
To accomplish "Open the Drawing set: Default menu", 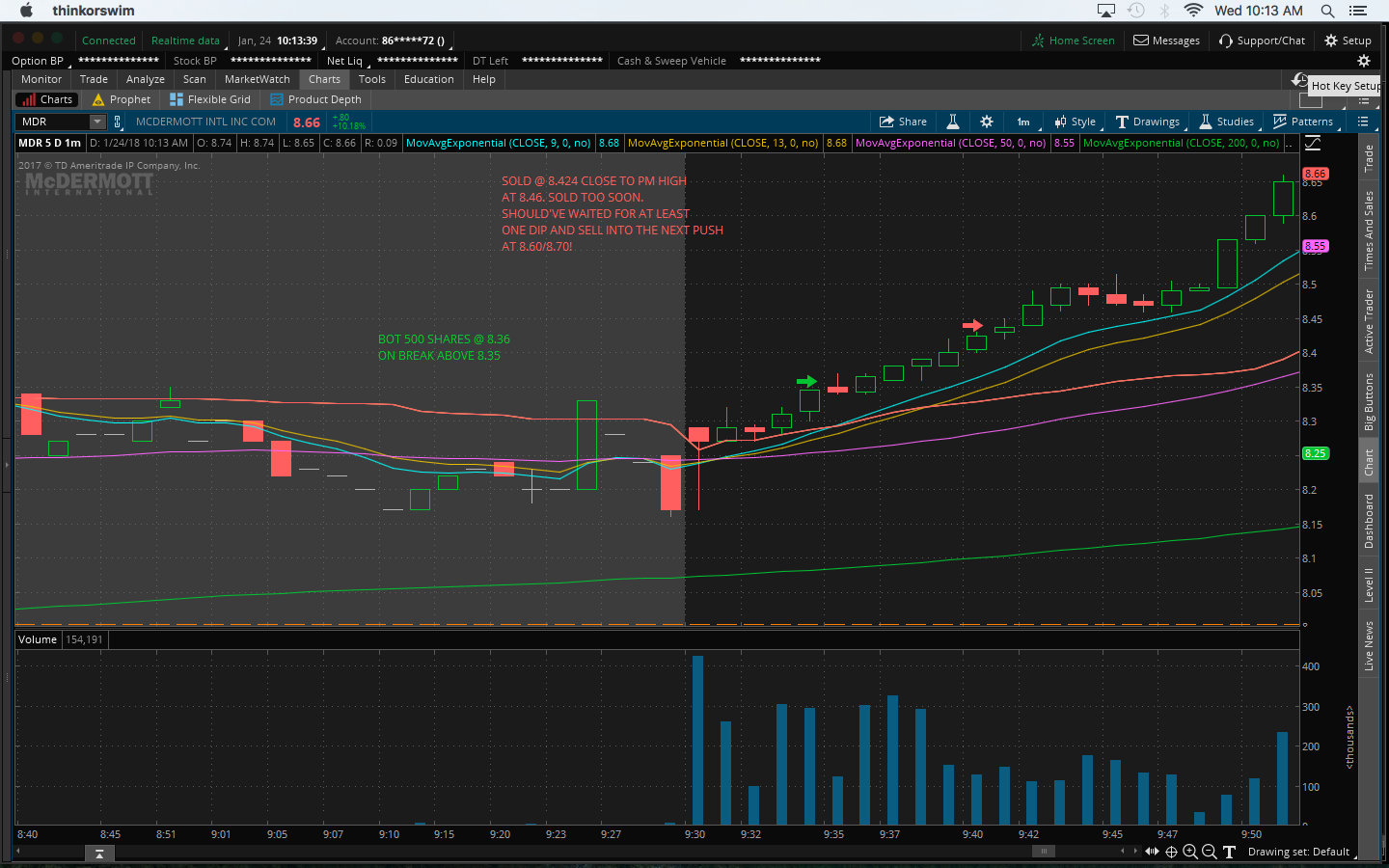I will click(x=1298, y=852).
